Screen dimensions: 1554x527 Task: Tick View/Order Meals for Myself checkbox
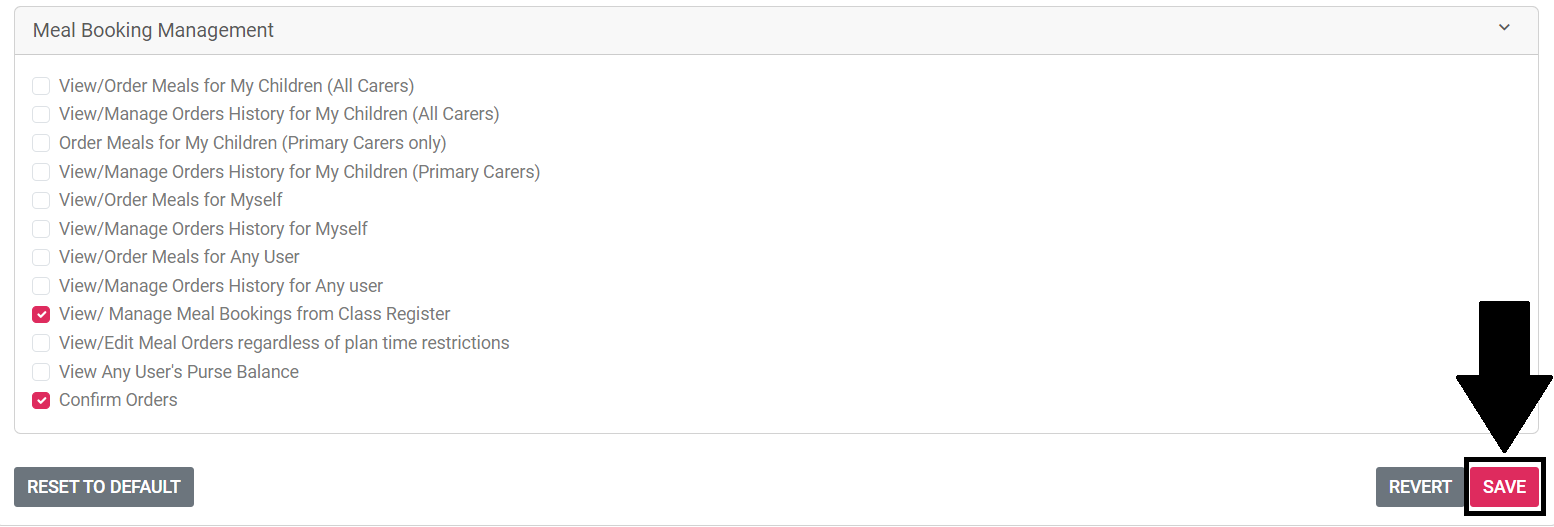41,200
